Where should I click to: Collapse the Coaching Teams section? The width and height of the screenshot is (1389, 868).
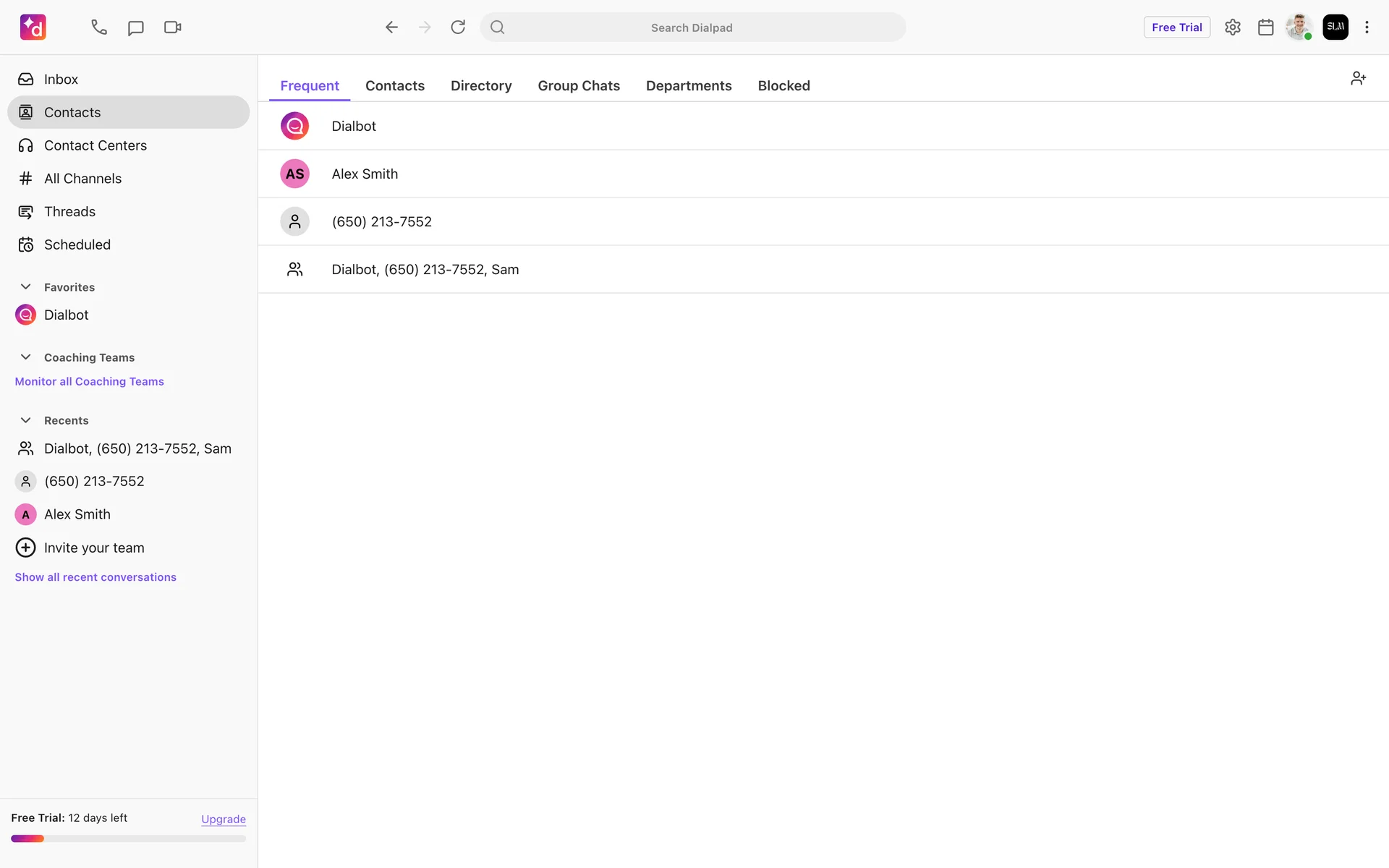tap(25, 357)
